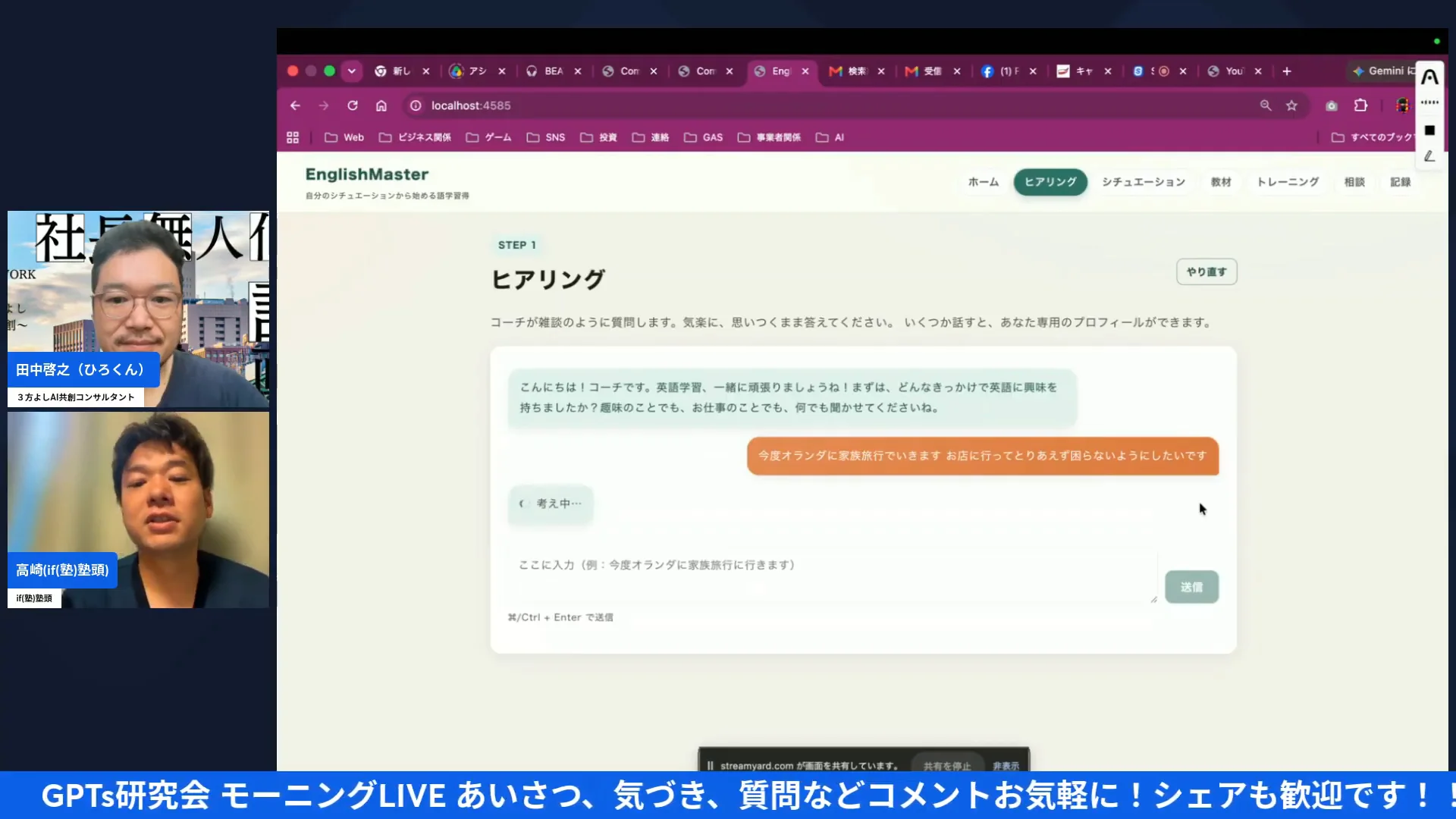Go to the トレーニング nav item
The height and width of the screenshot is (819, 1456).
point(1288,182)
